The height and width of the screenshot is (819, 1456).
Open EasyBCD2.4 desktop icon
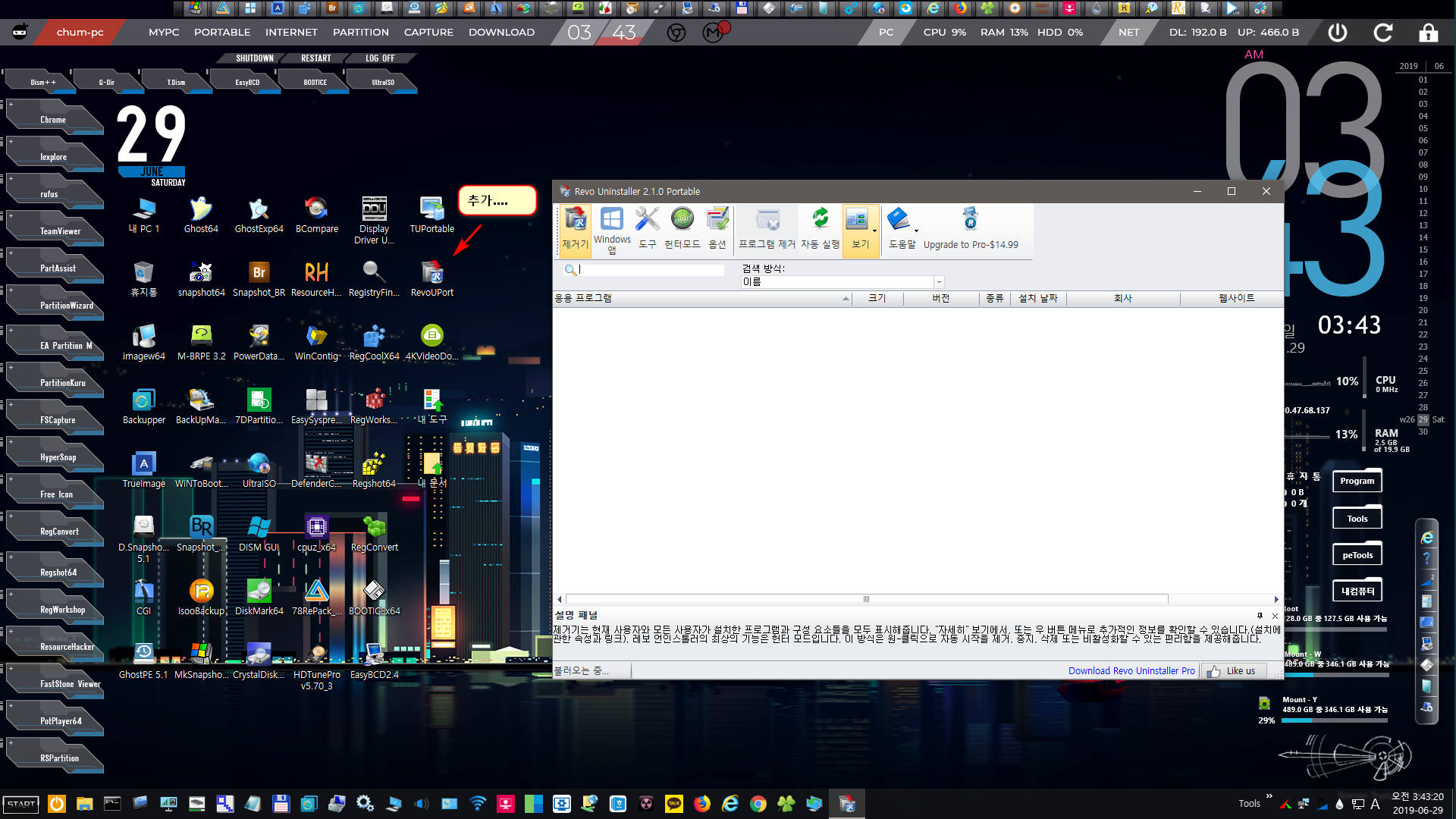pos(374,661)
